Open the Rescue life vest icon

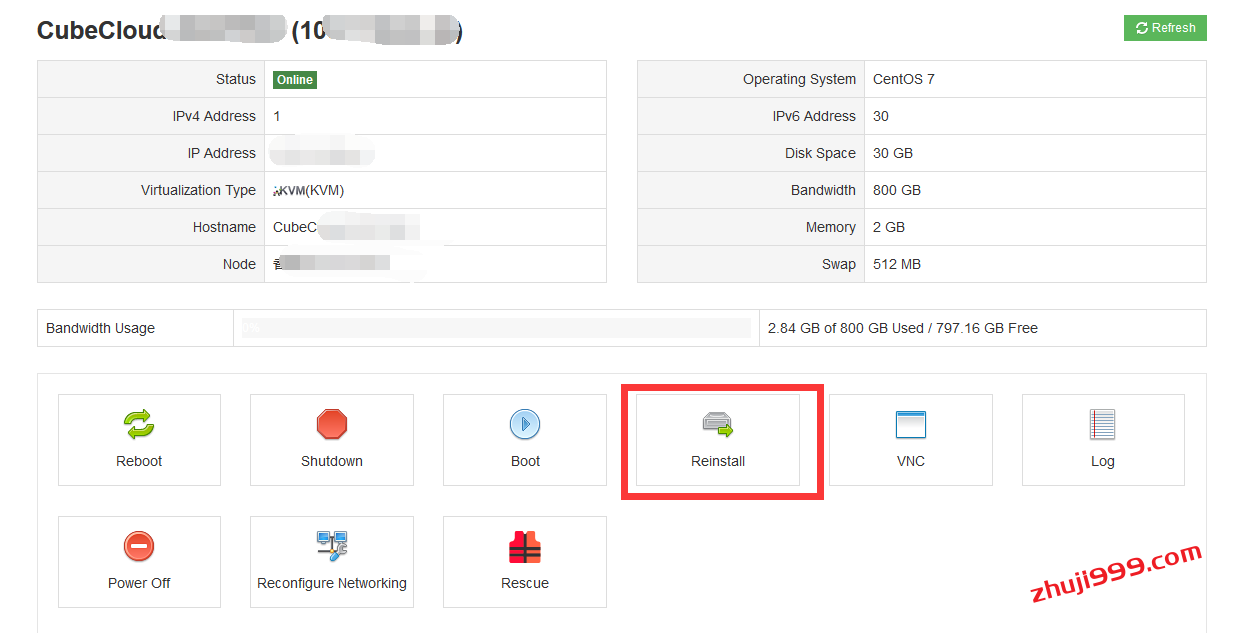pos(525,547)
